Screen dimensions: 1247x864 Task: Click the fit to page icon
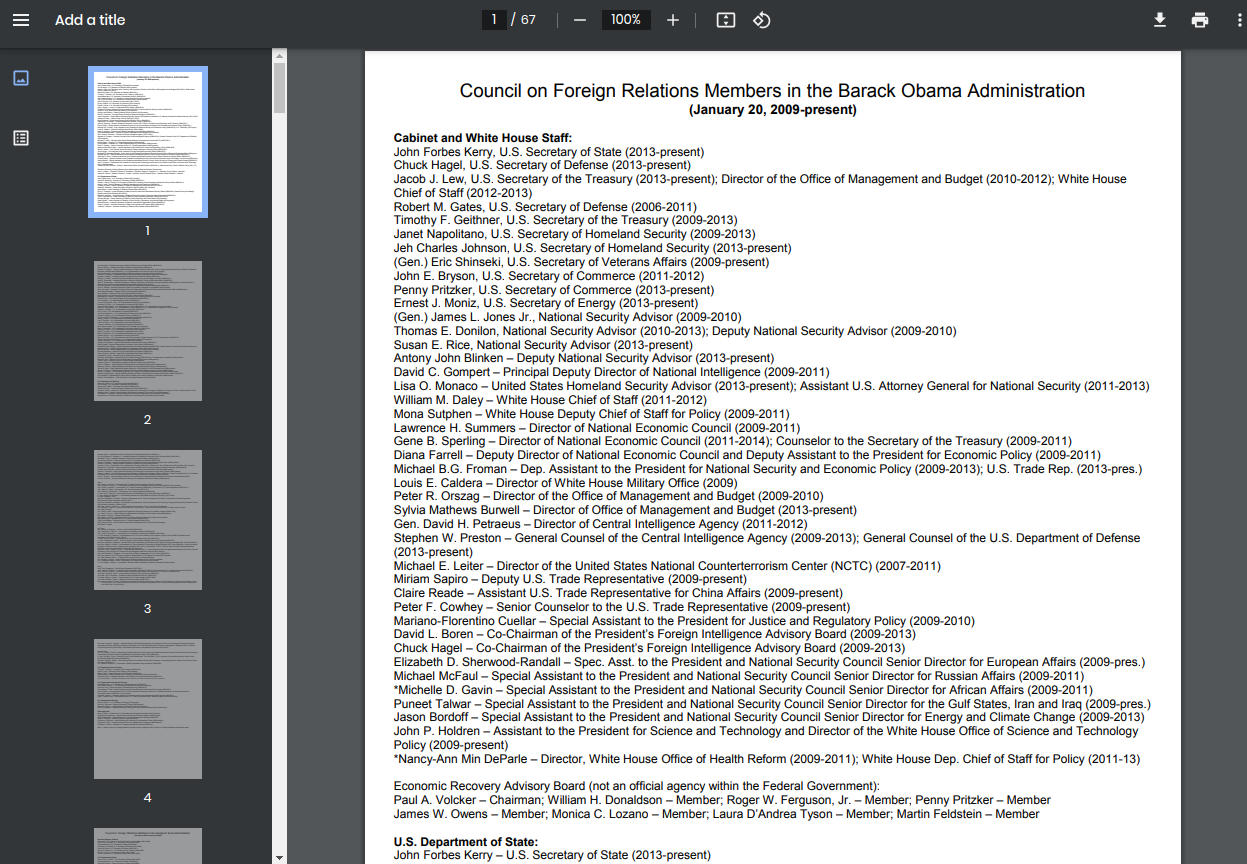tap(726, 20)
